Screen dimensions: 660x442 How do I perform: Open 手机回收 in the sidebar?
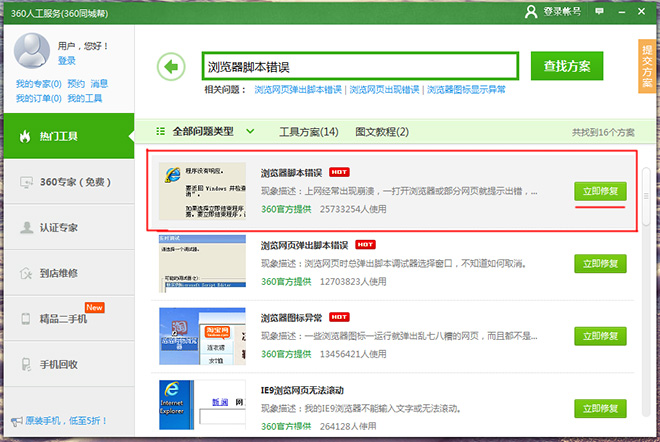click(69, 364)
